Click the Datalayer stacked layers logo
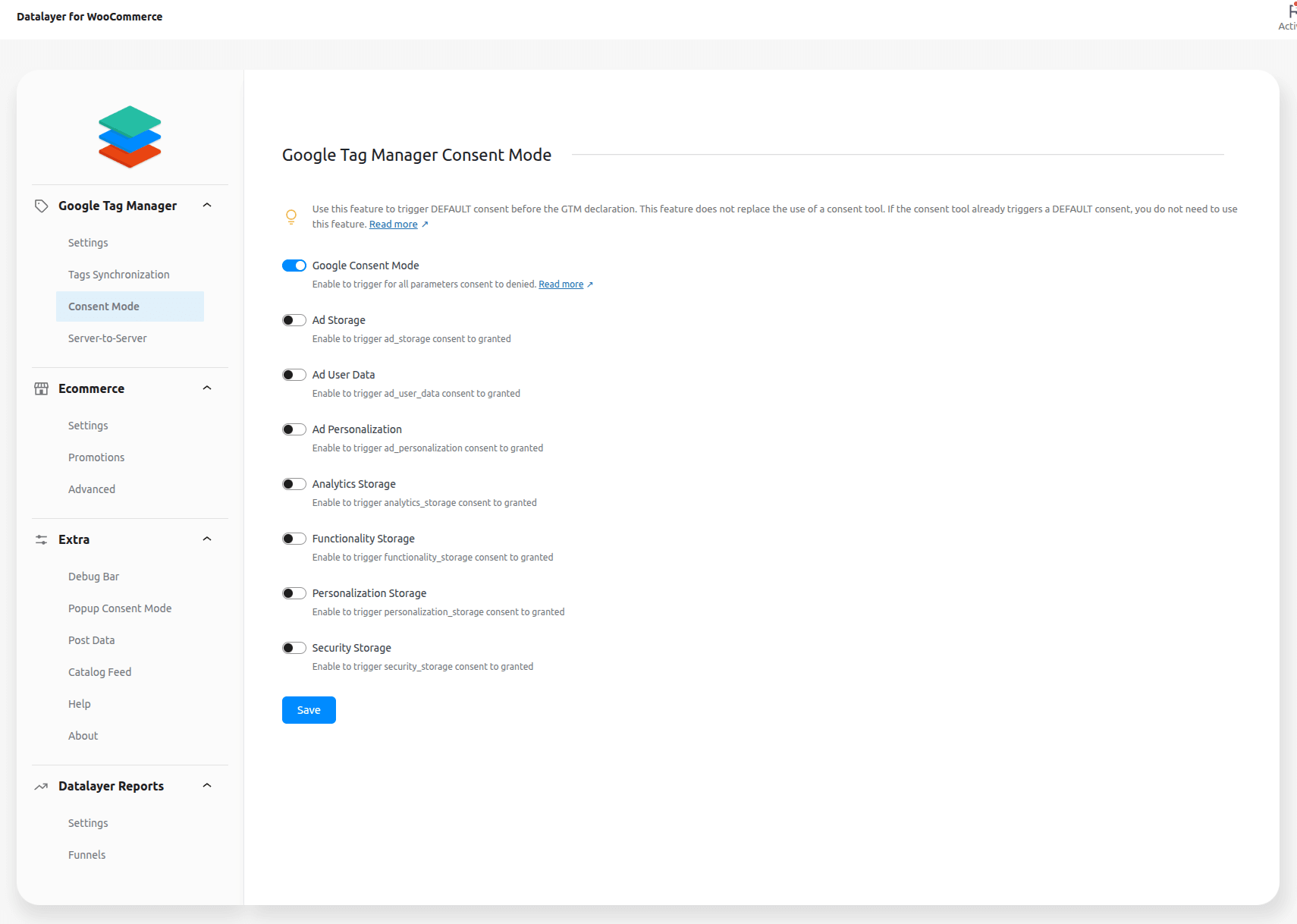This screenshot has width=1297, height=924. [x=130, y=137]
